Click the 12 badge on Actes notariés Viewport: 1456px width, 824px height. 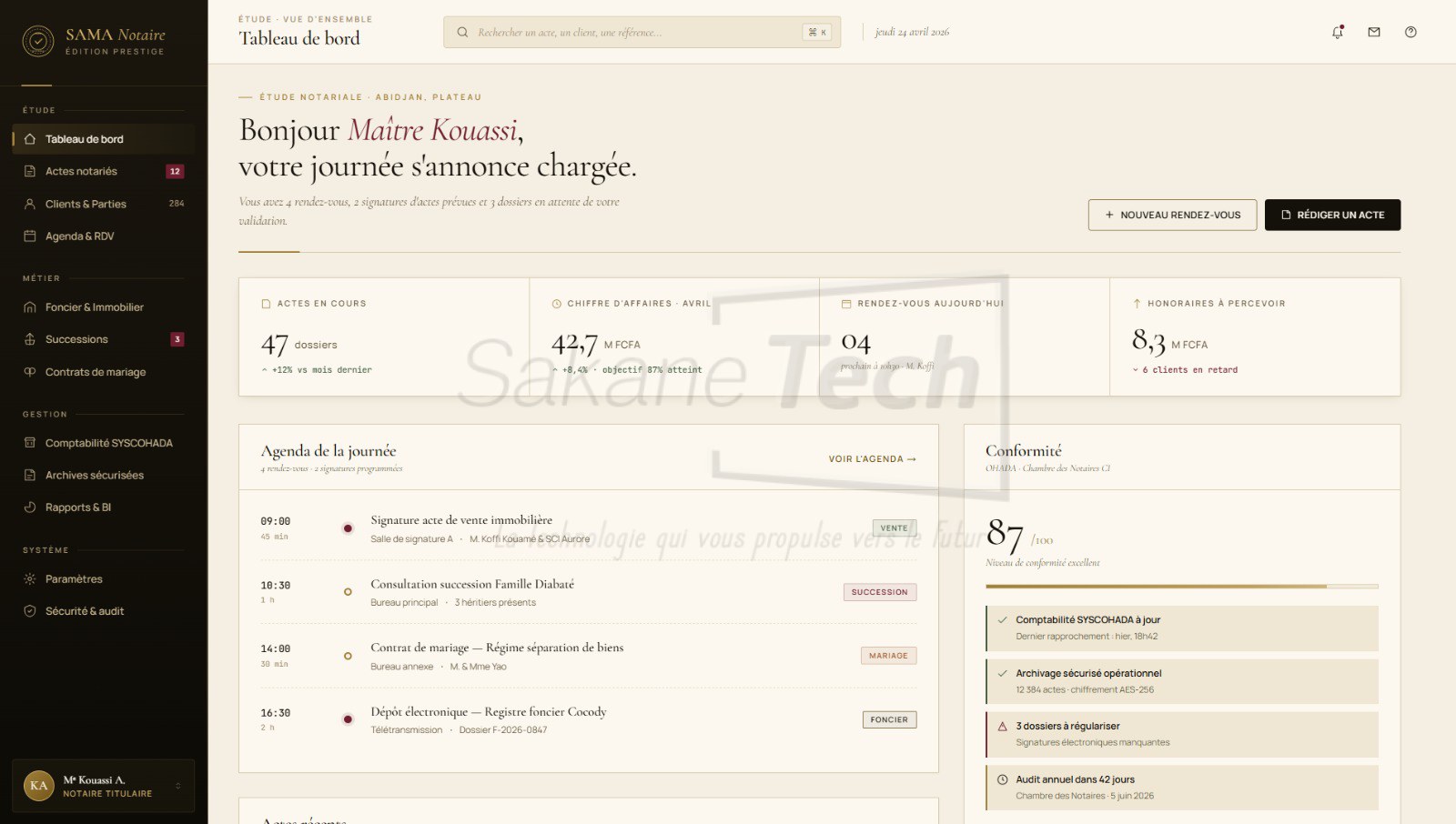coord(175,171)
